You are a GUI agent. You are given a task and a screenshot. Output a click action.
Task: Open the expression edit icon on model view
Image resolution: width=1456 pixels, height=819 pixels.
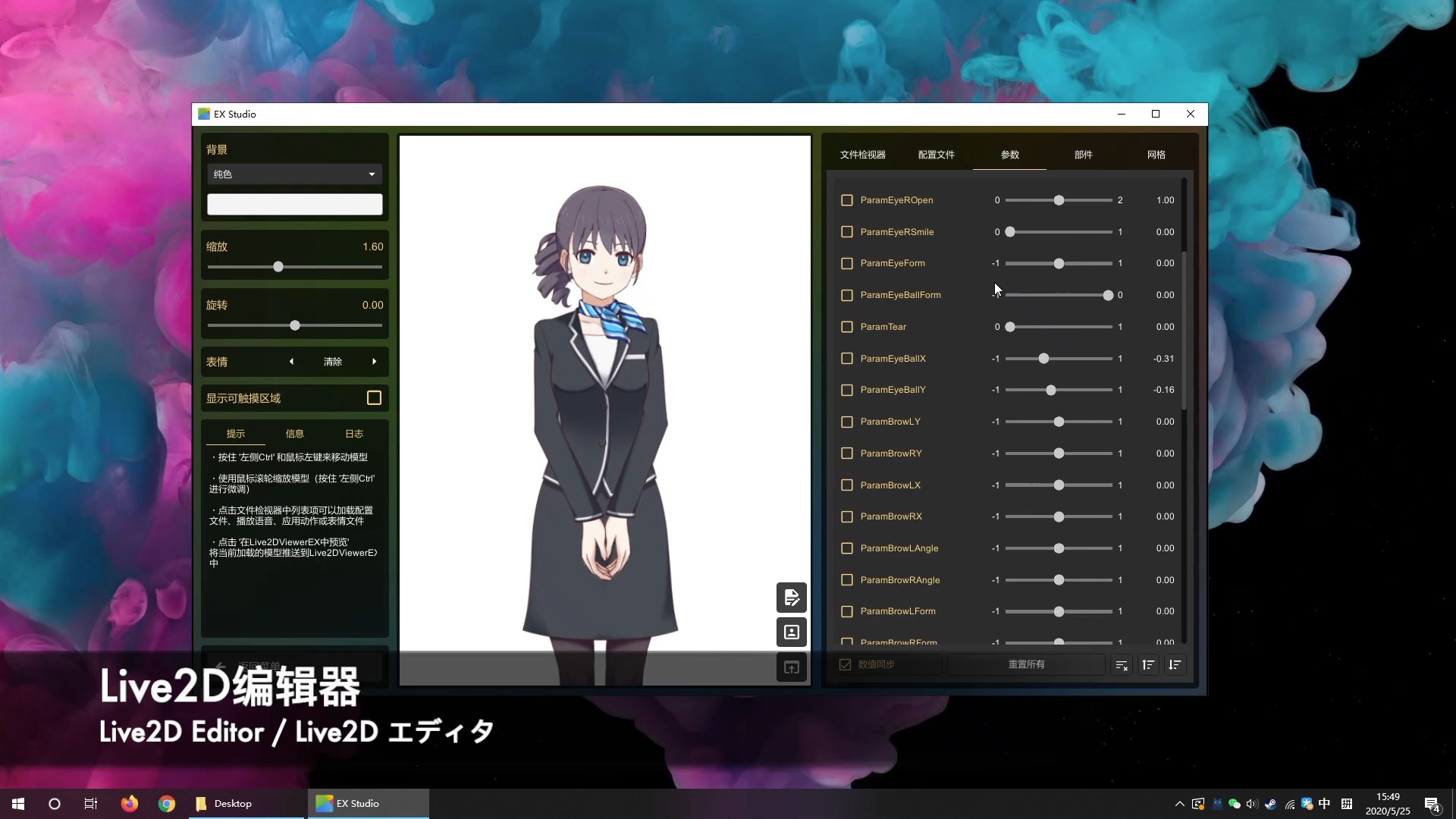(x=791, y=598)
